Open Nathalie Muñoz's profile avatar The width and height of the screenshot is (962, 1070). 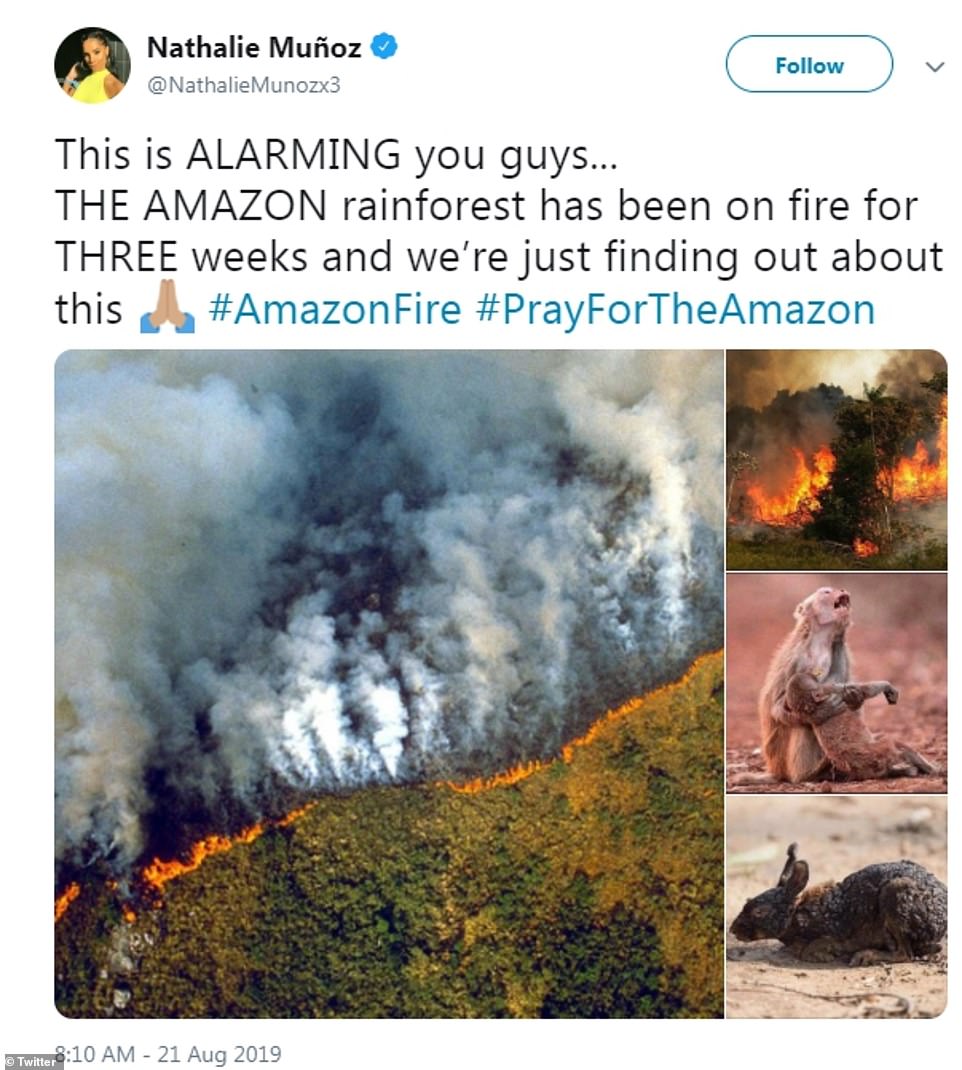point(92,65)
